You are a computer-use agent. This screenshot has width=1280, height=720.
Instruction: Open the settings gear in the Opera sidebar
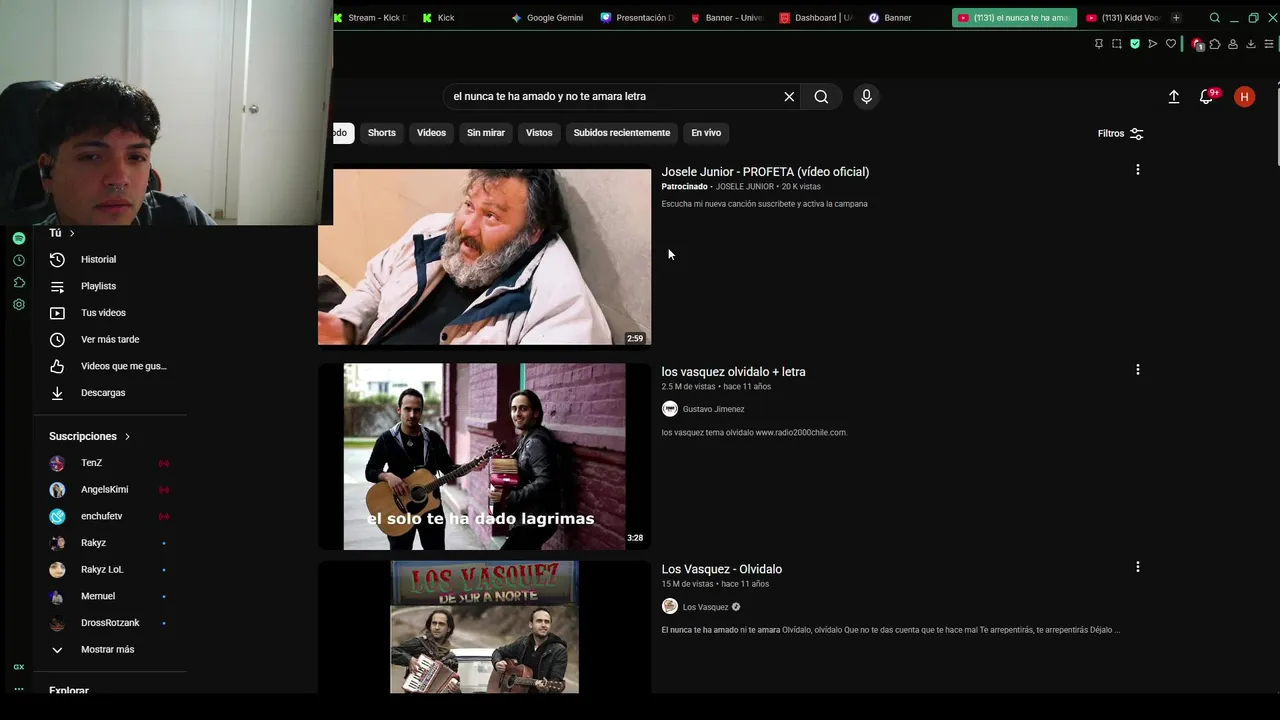tap(19, 304)
